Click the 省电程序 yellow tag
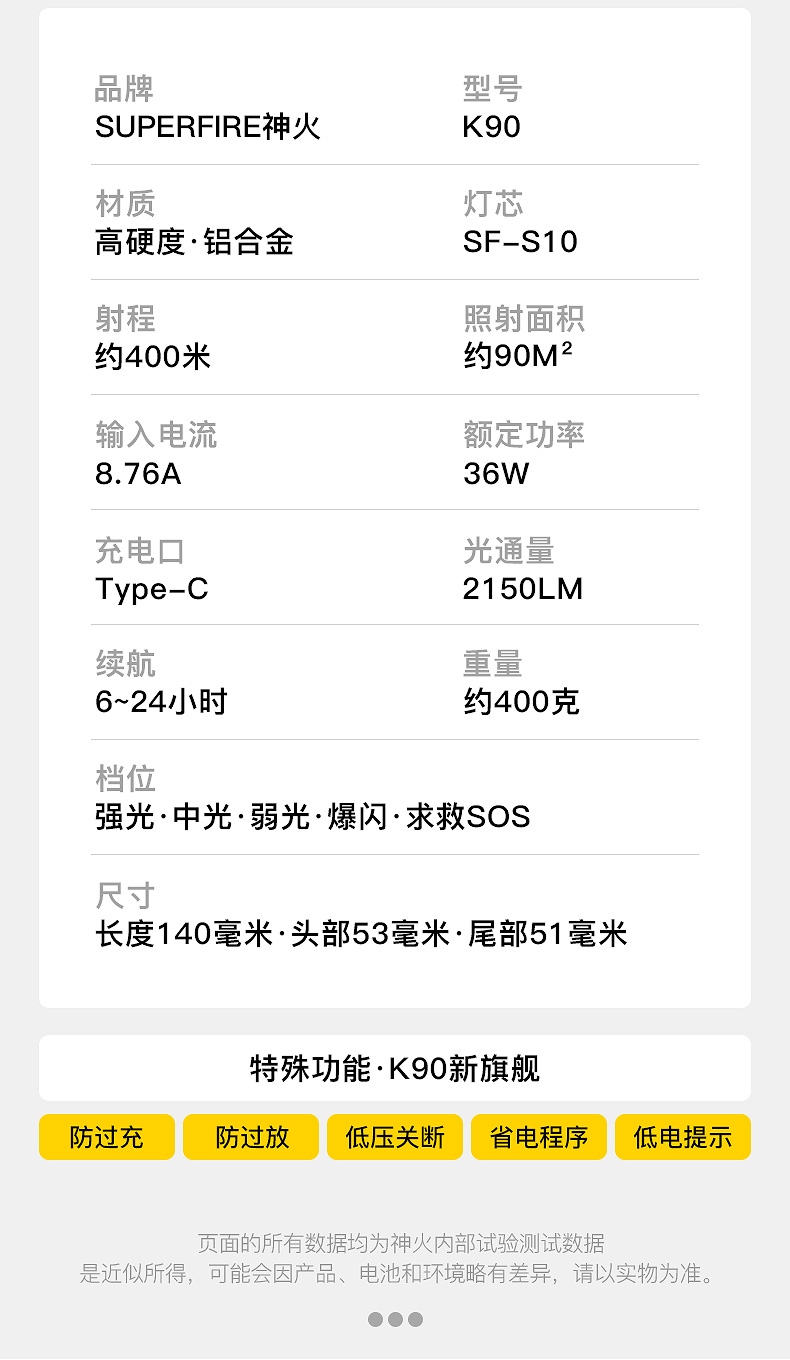The width and height of the screenshot is (790, 1360). 539,1137
